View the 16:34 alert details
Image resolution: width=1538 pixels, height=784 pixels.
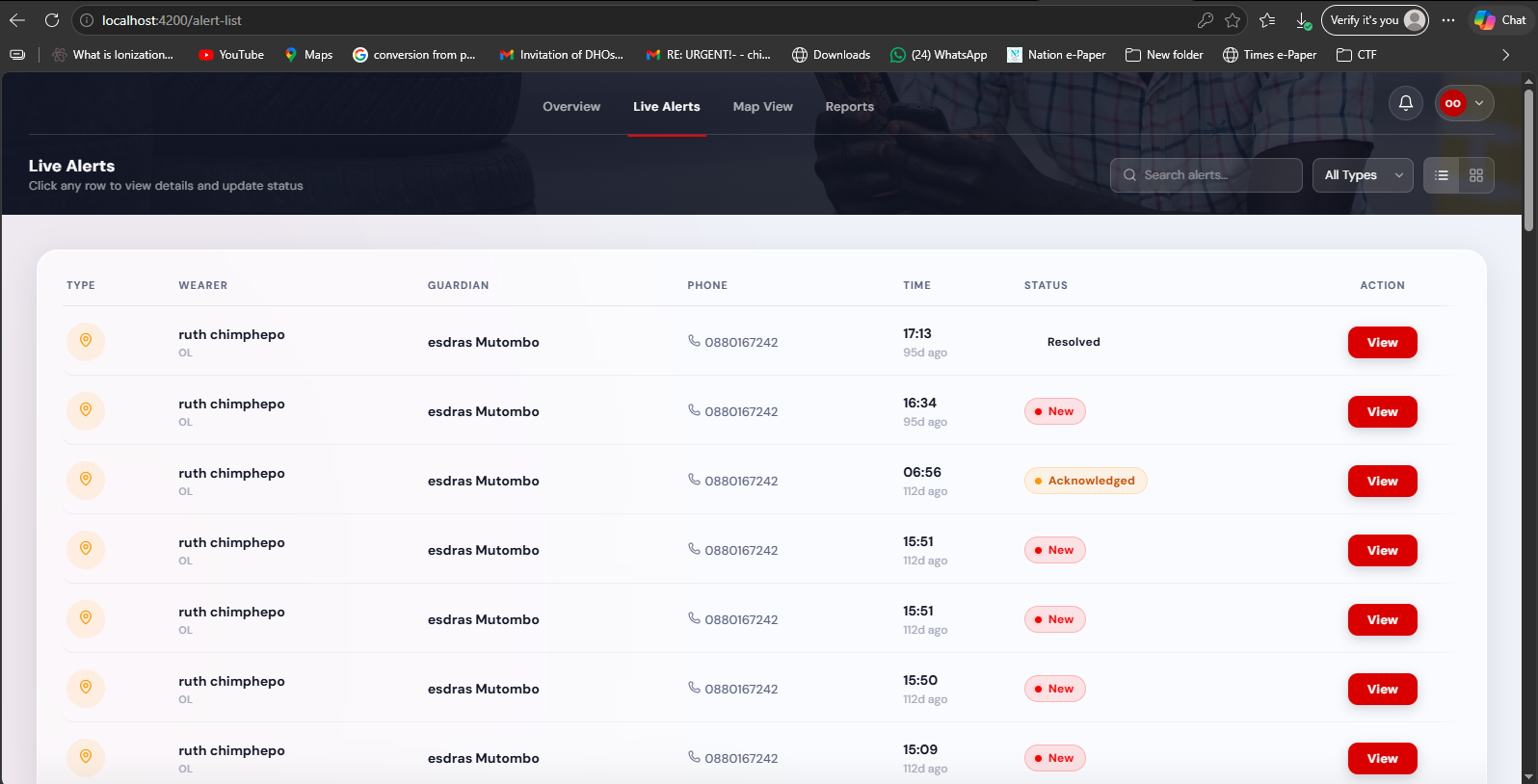pyautogui.click(x=1382, y=412)
